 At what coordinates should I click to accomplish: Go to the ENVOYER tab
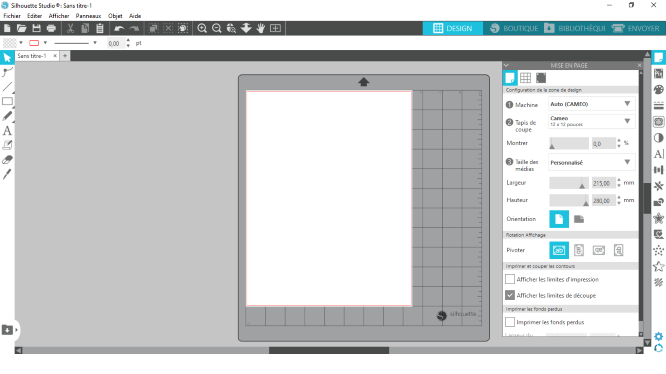pyautogui.click(x=636, y=28)
